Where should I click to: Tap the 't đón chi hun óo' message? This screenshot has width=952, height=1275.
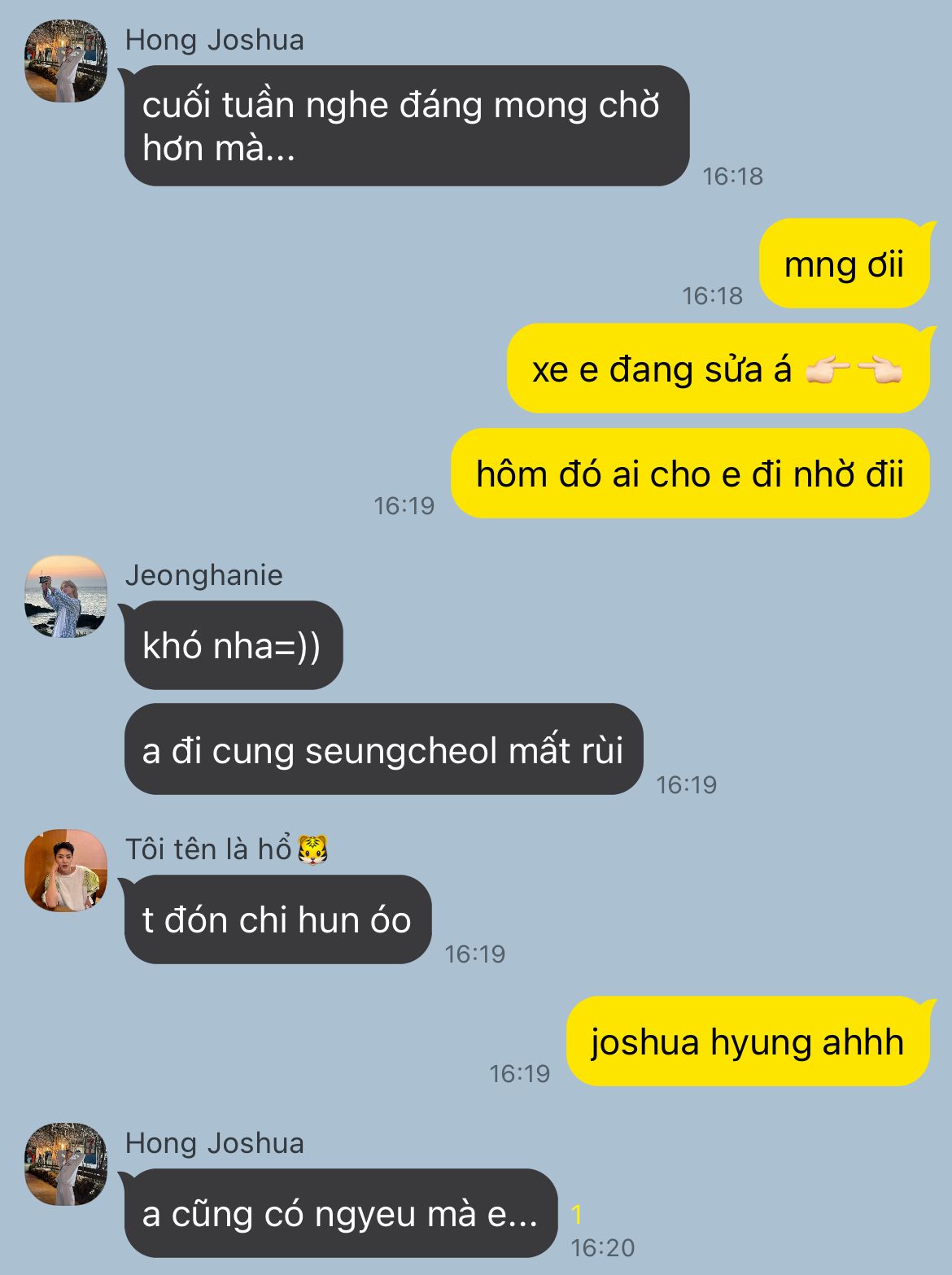(x=277, y=919)
